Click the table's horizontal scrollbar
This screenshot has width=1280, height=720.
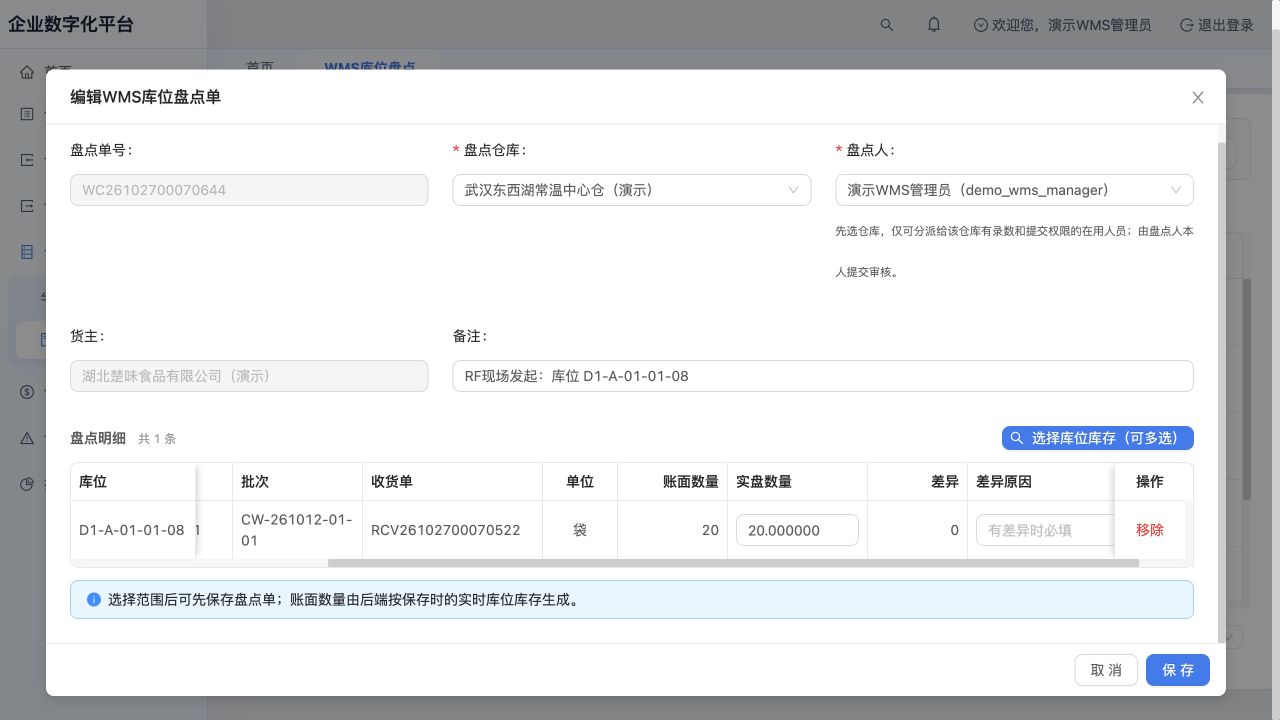tap(733, 563)
